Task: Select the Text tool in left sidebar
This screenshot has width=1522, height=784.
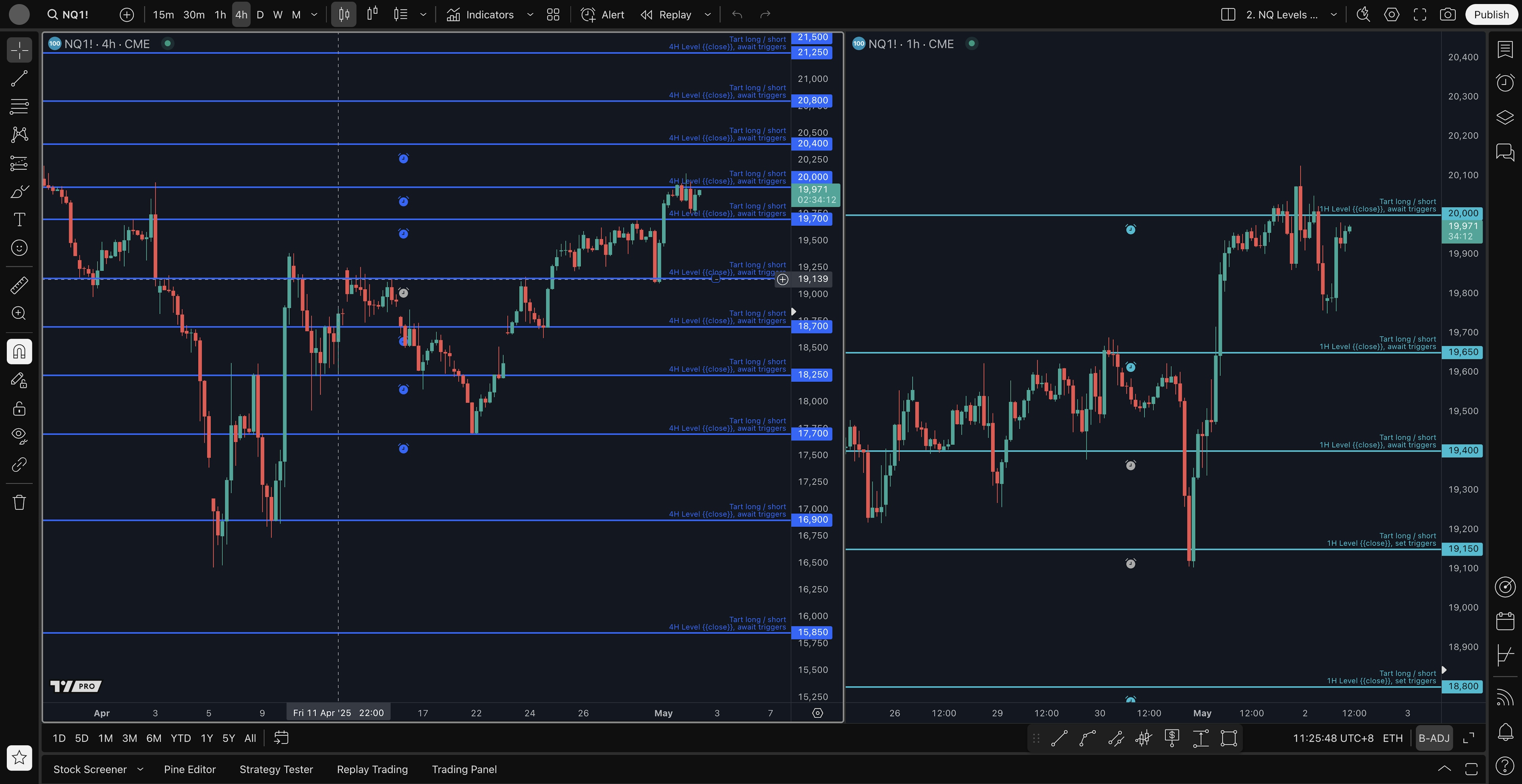Action: pos(19,219)
